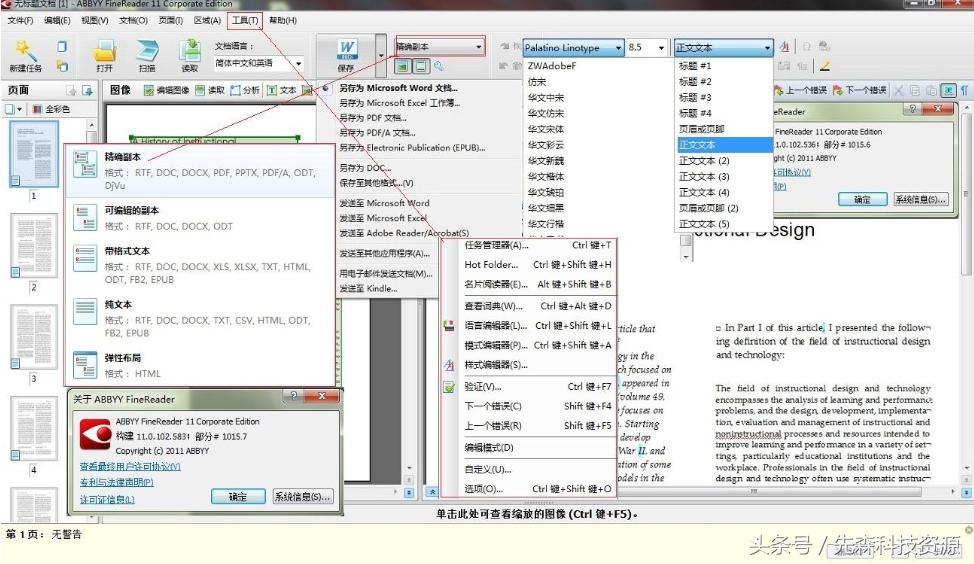The width and height of the screenshot is (974, 564).
Task: Open the 精确副本 layout mode dropdown
Action: [x=439, y=47]
